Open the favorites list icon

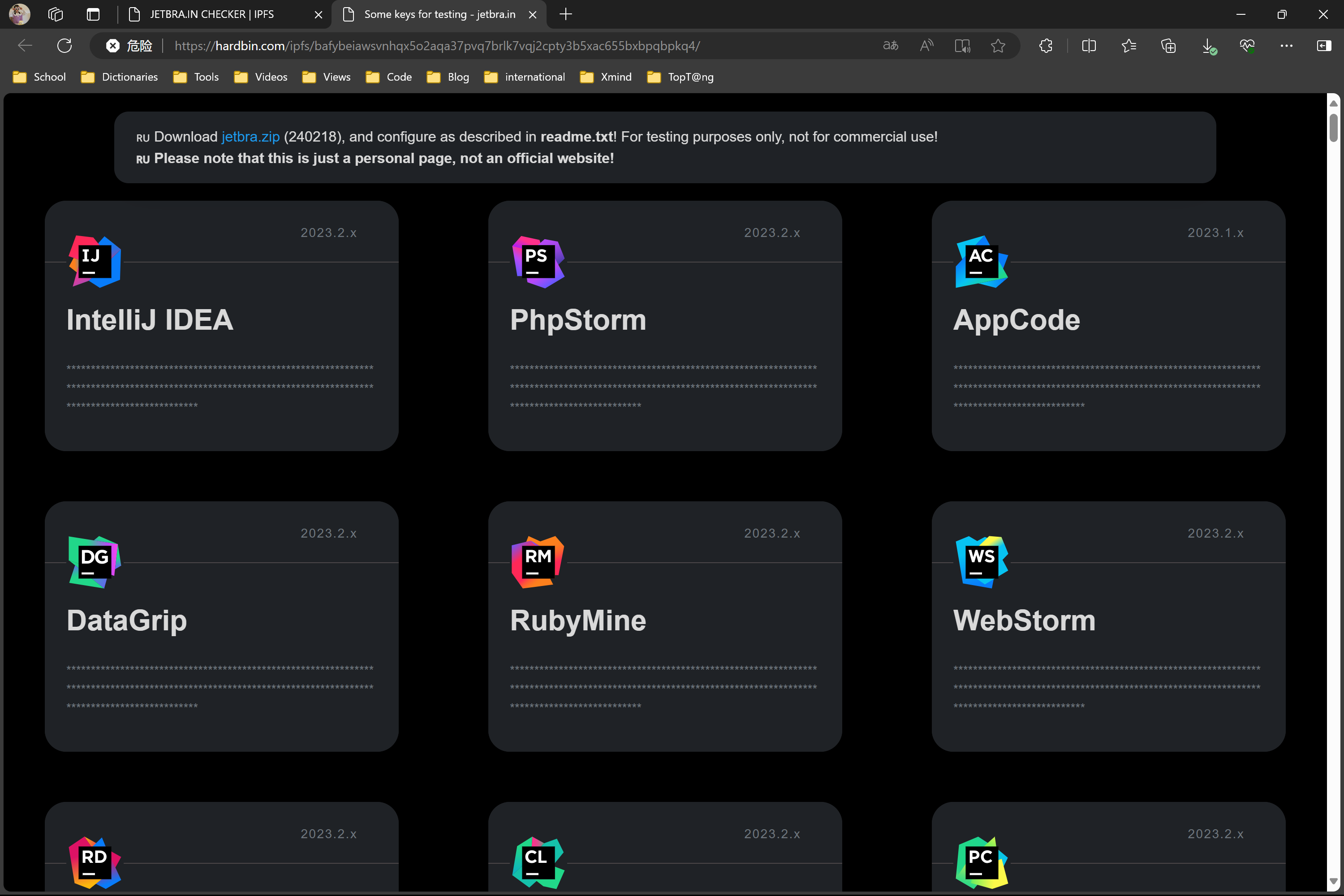1129,46
